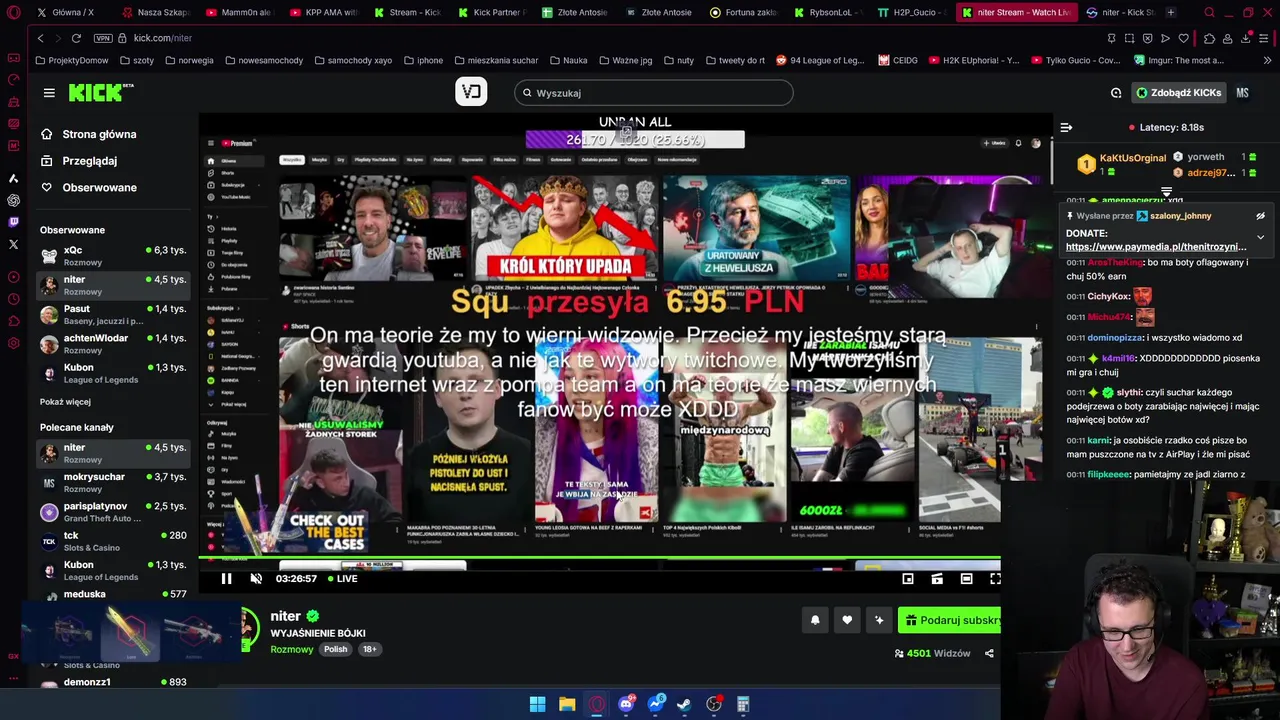Open Pasut channel in followed list
The height and width of the screenshot is (720, 1280).
tap(112, 315)
